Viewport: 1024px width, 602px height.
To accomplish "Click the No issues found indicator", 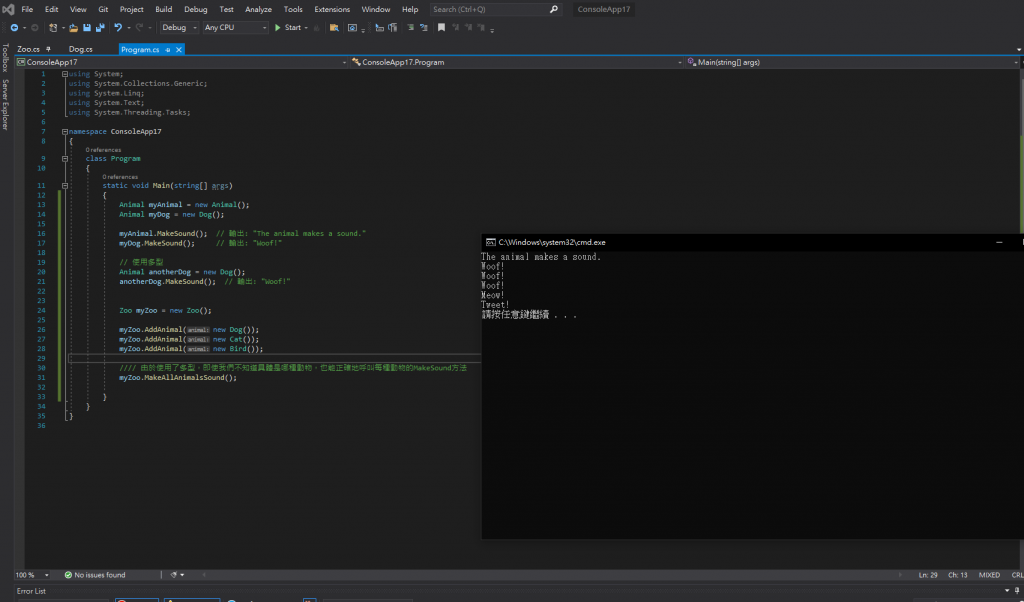I will click(95, 575).
